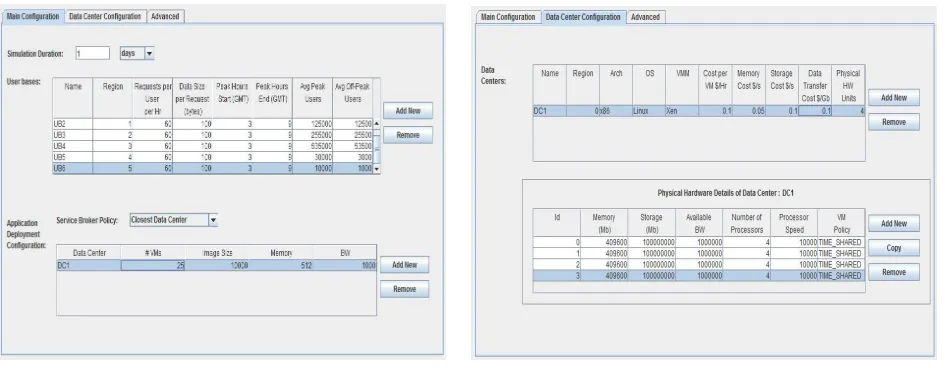This screenshot has width=946, height=368.
Task: Click the Memory cell showing 512
Action: click(x=281, y=265)
